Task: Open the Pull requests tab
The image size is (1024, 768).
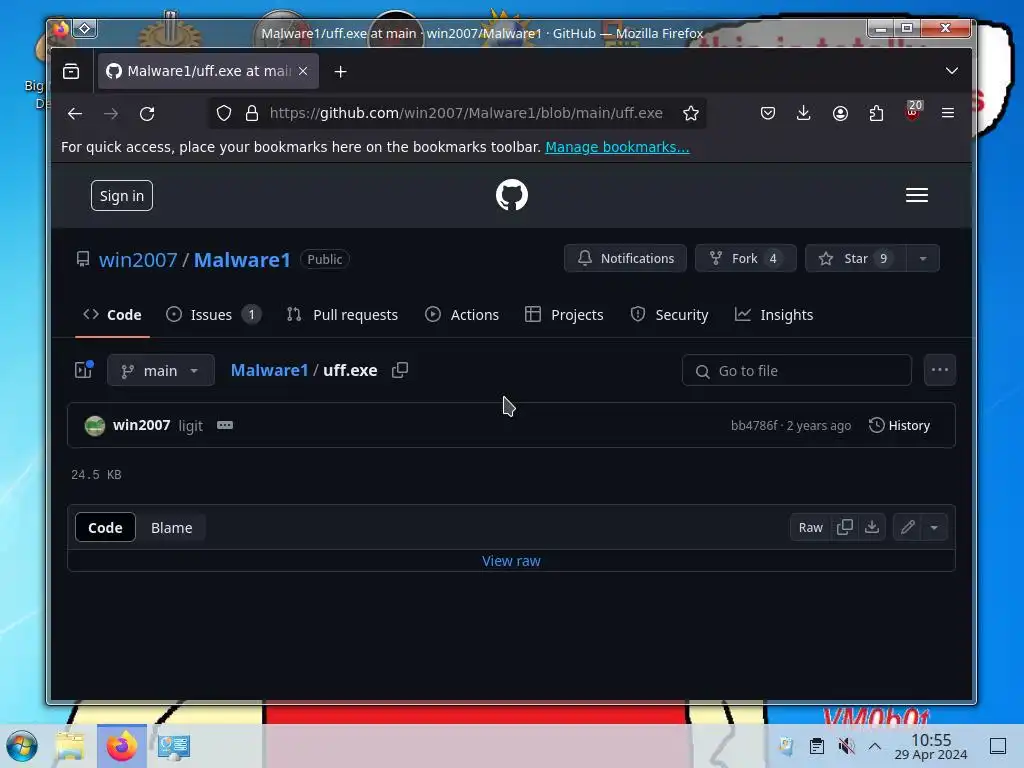Action: (342, 315)
